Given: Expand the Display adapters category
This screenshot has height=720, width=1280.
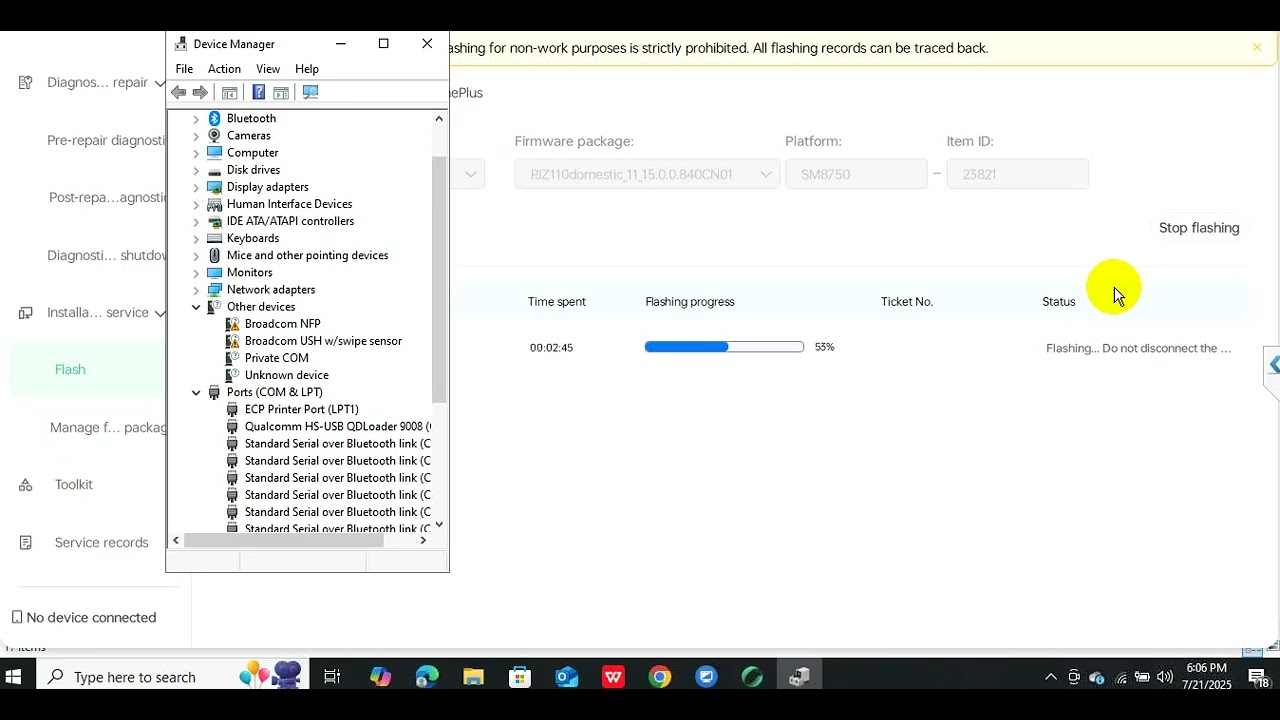Looking at the screenshot, I should [196, 187].
